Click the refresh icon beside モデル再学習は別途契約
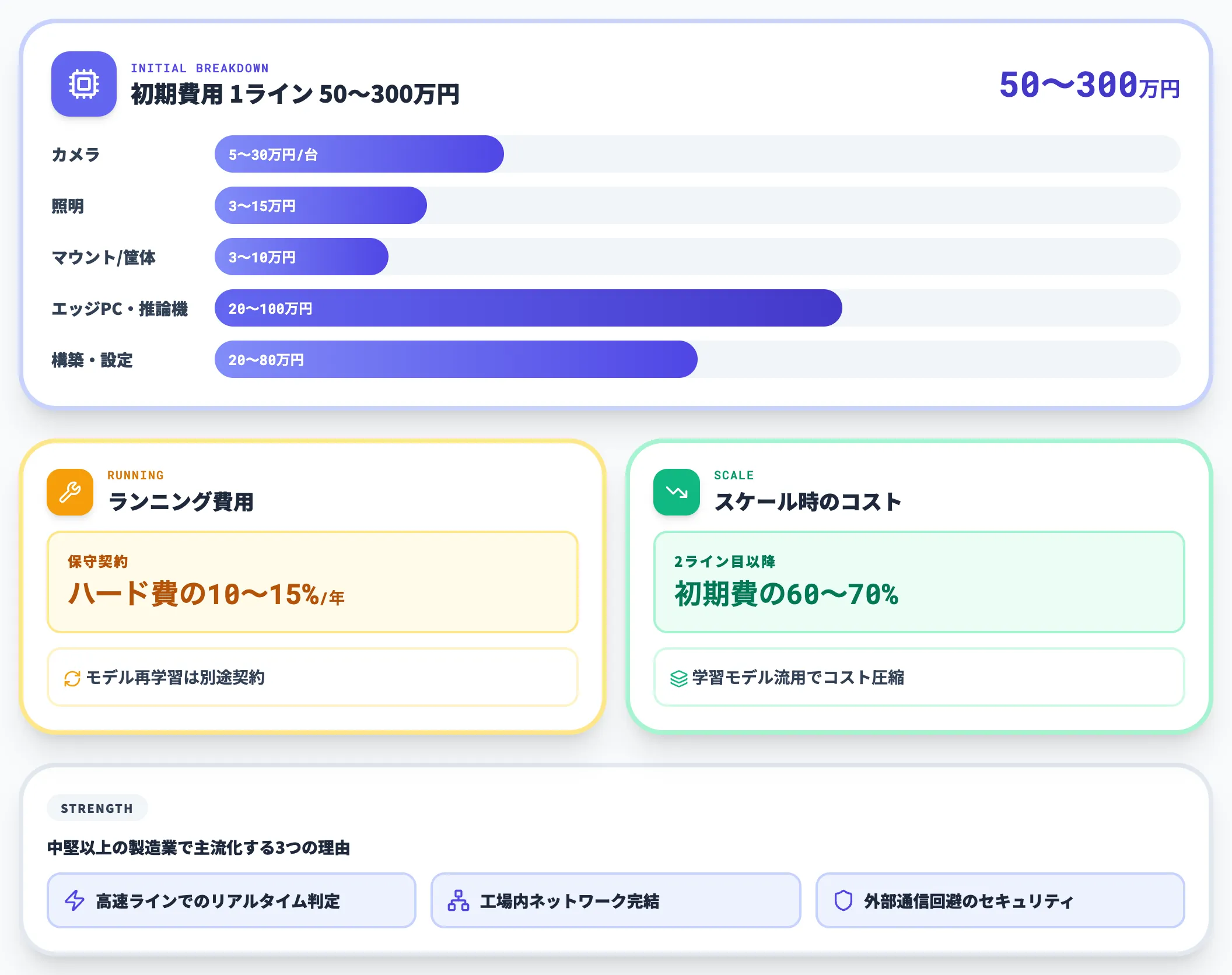The height and width of the screenshot is (975, 1232). click(x=71, y=678)
